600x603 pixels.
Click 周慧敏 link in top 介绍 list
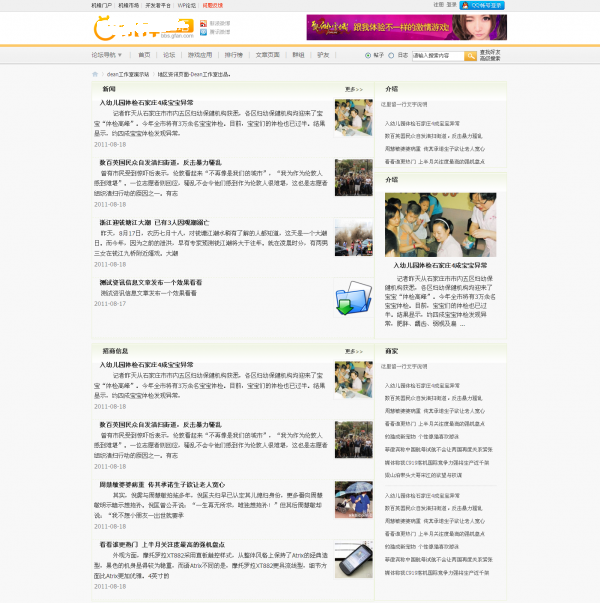click(x=435, y=149)
